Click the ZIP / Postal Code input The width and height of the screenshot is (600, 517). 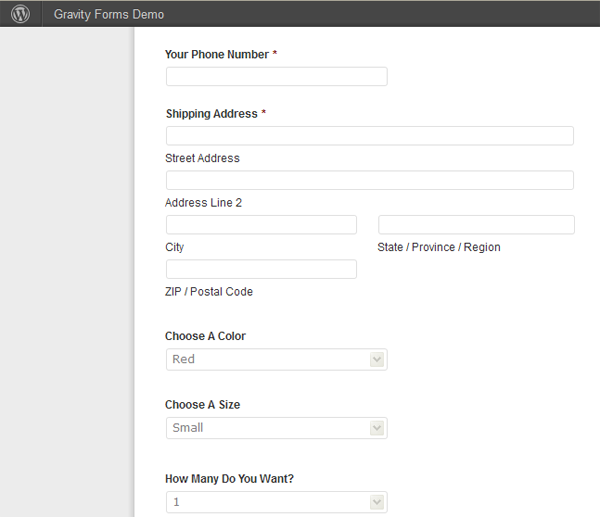click(x=261, y=269)
